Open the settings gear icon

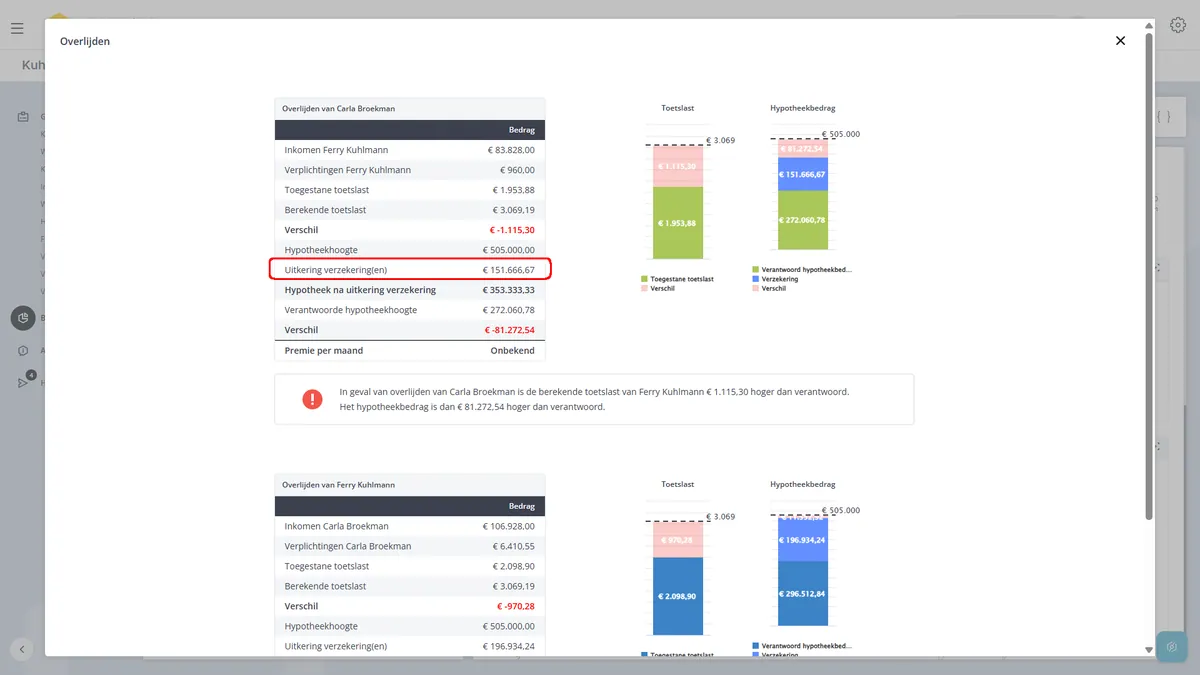1178,26
